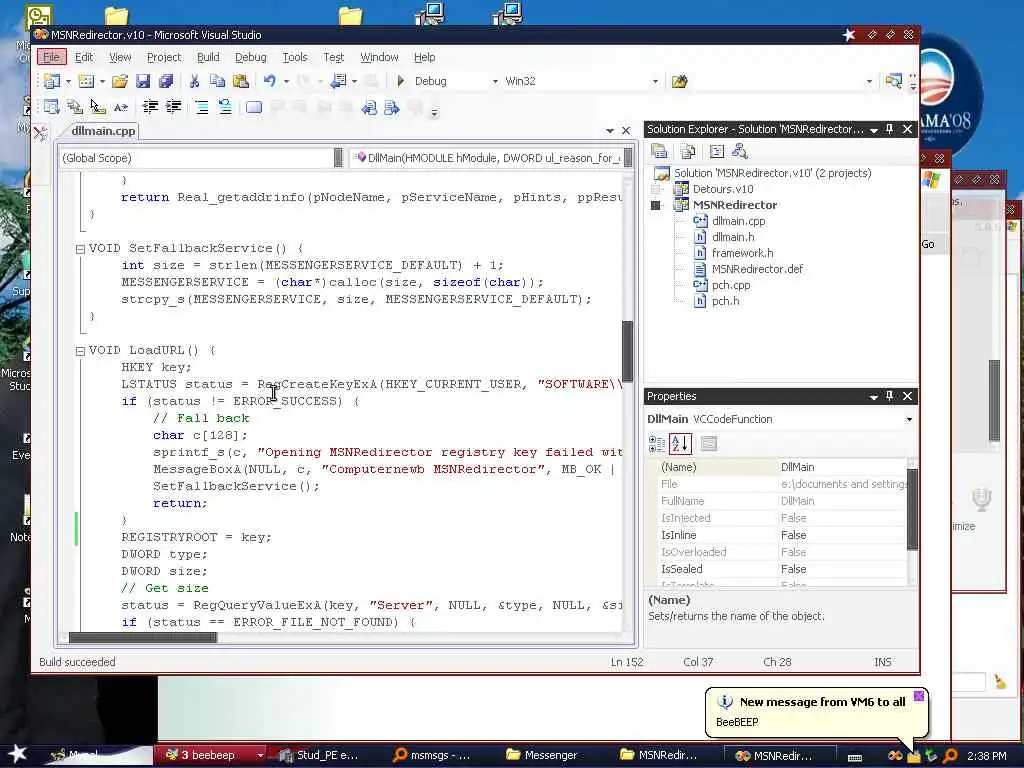Click the editor vertical scrollbar thumb

(628, 351)
